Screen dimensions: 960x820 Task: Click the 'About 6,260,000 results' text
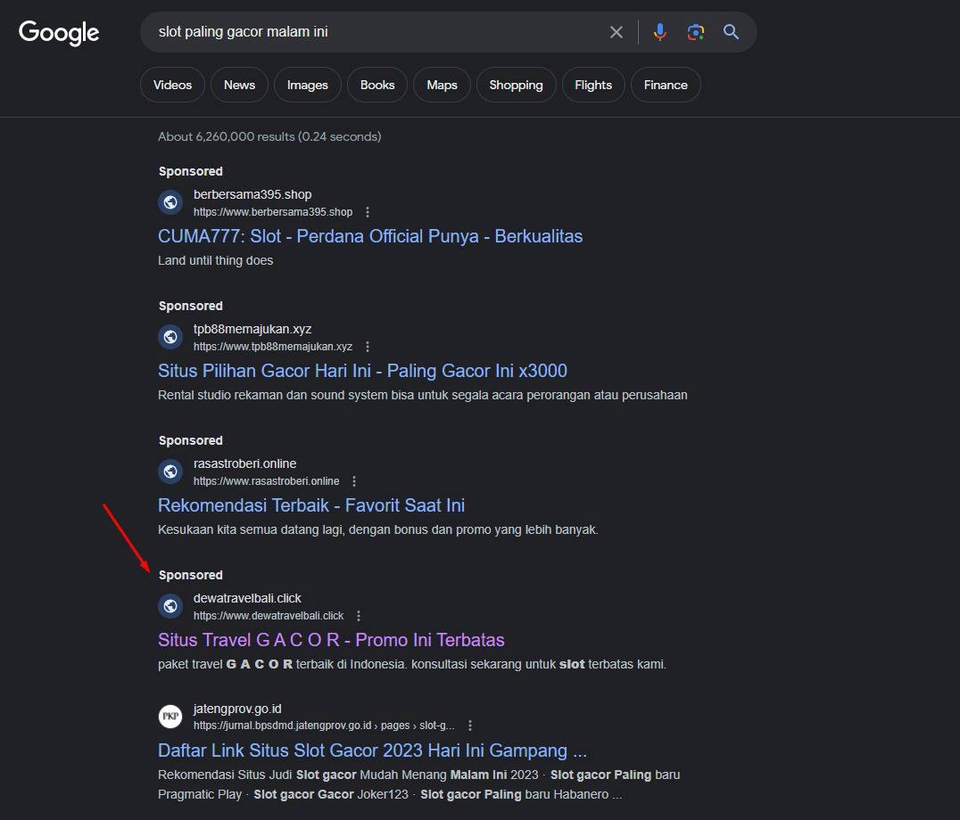point(269,137)
